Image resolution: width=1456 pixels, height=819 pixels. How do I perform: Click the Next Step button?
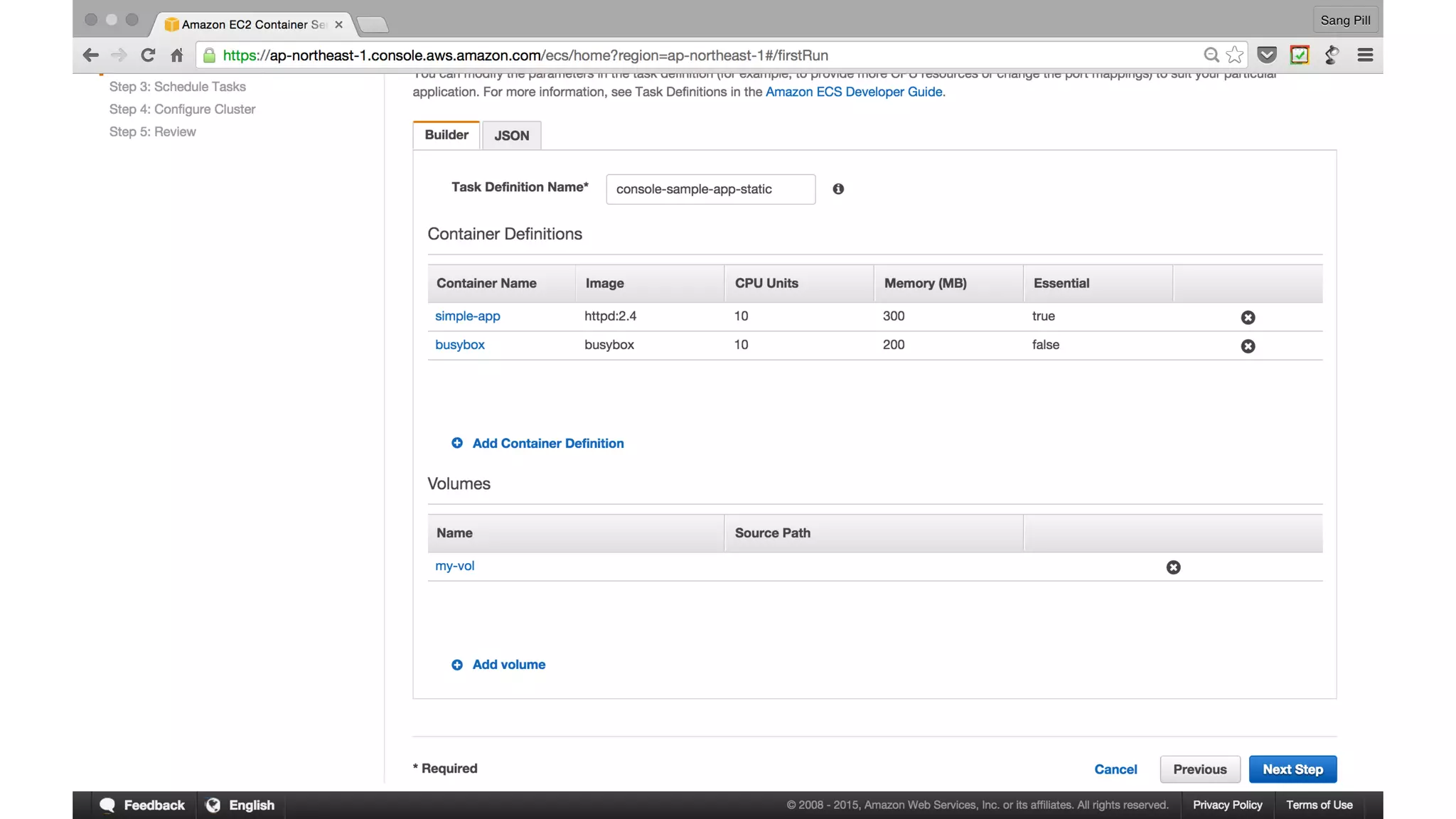click(1292, 769)
